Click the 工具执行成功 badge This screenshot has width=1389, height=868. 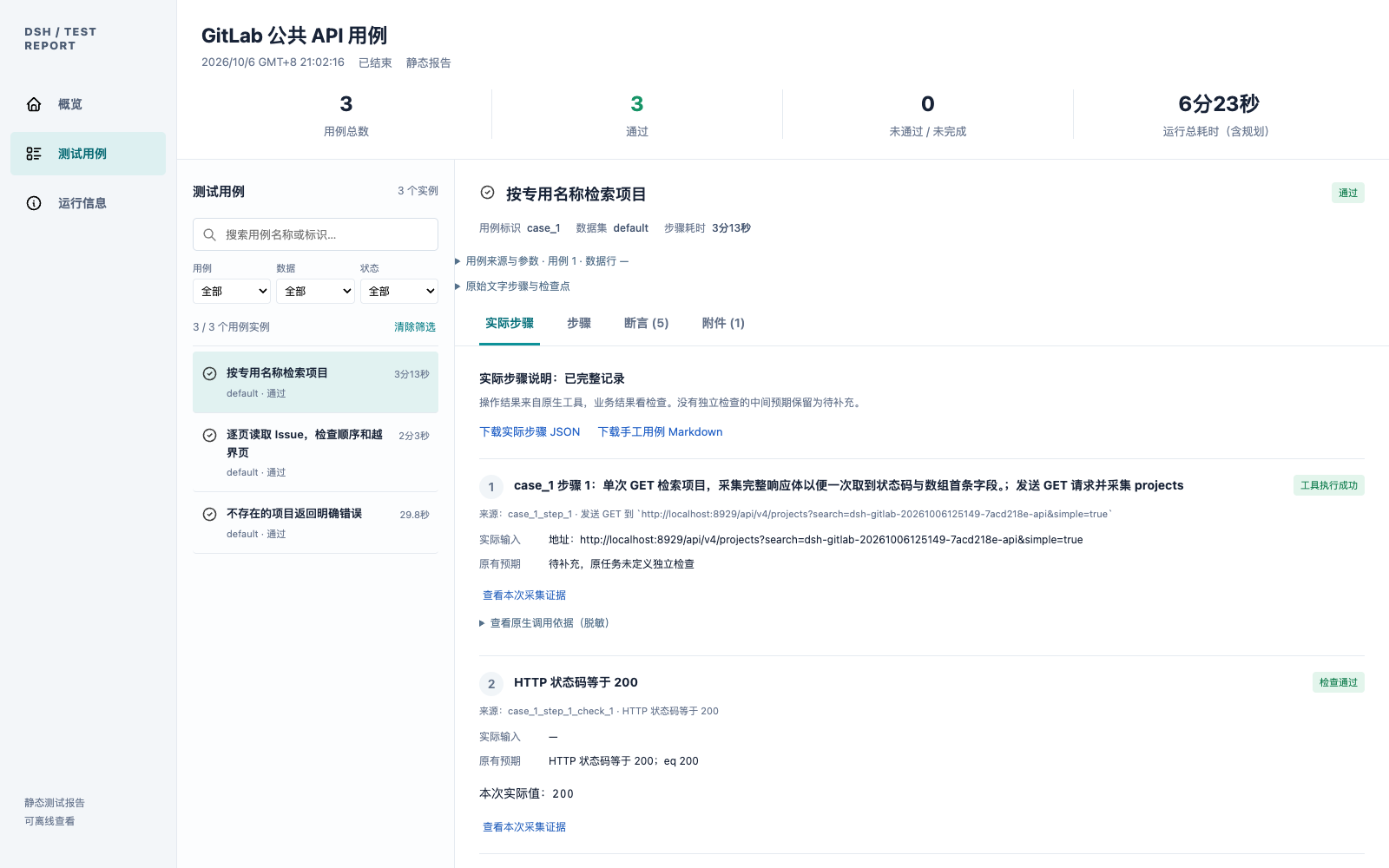(x=1329, y=485)
